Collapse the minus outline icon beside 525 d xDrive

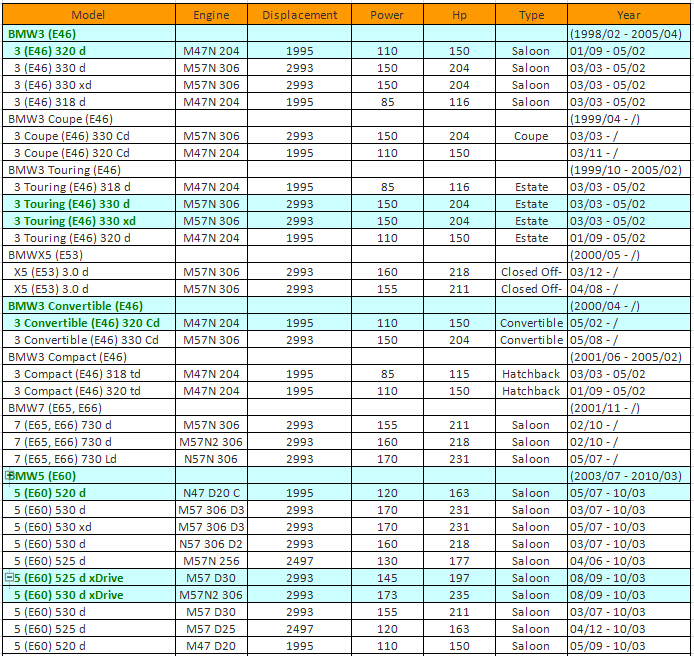pyautogui.click(x=8, y=577)
